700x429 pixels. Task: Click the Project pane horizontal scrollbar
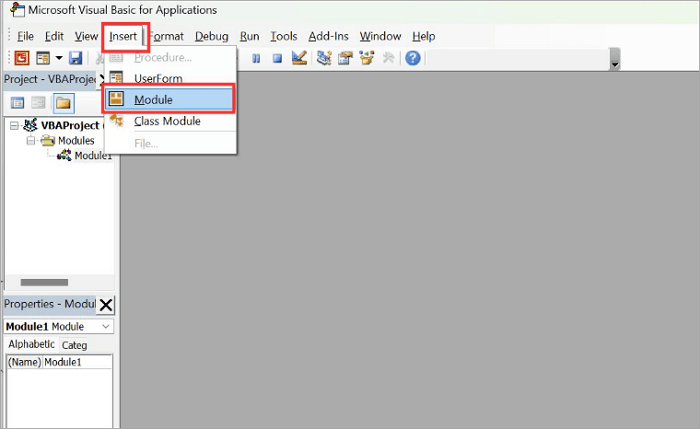(44, 283)
